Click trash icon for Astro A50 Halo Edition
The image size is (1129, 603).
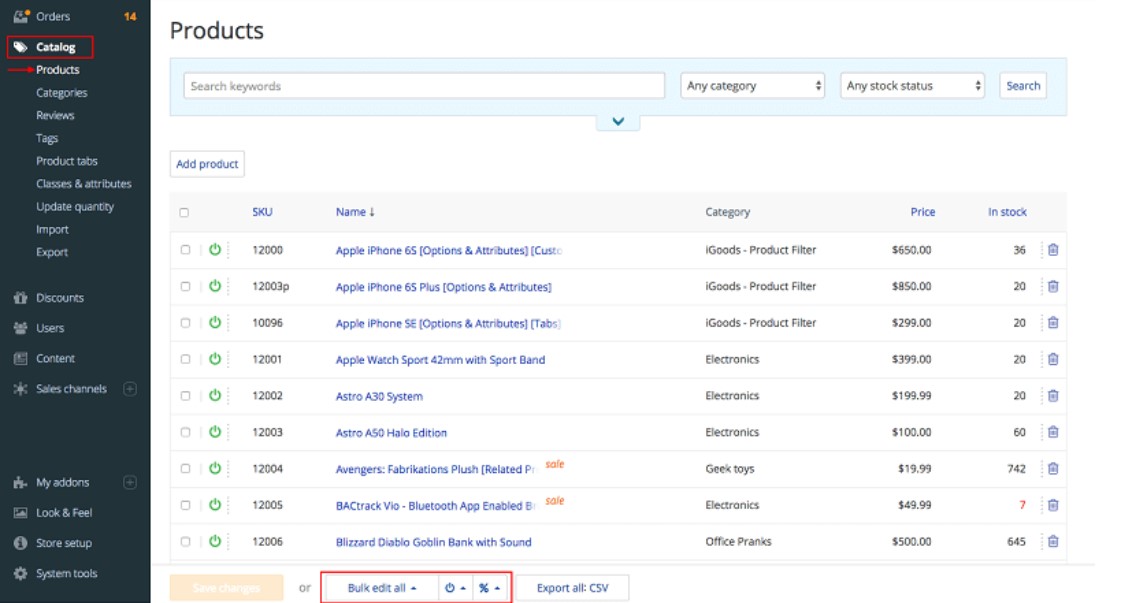[1053, 433]
